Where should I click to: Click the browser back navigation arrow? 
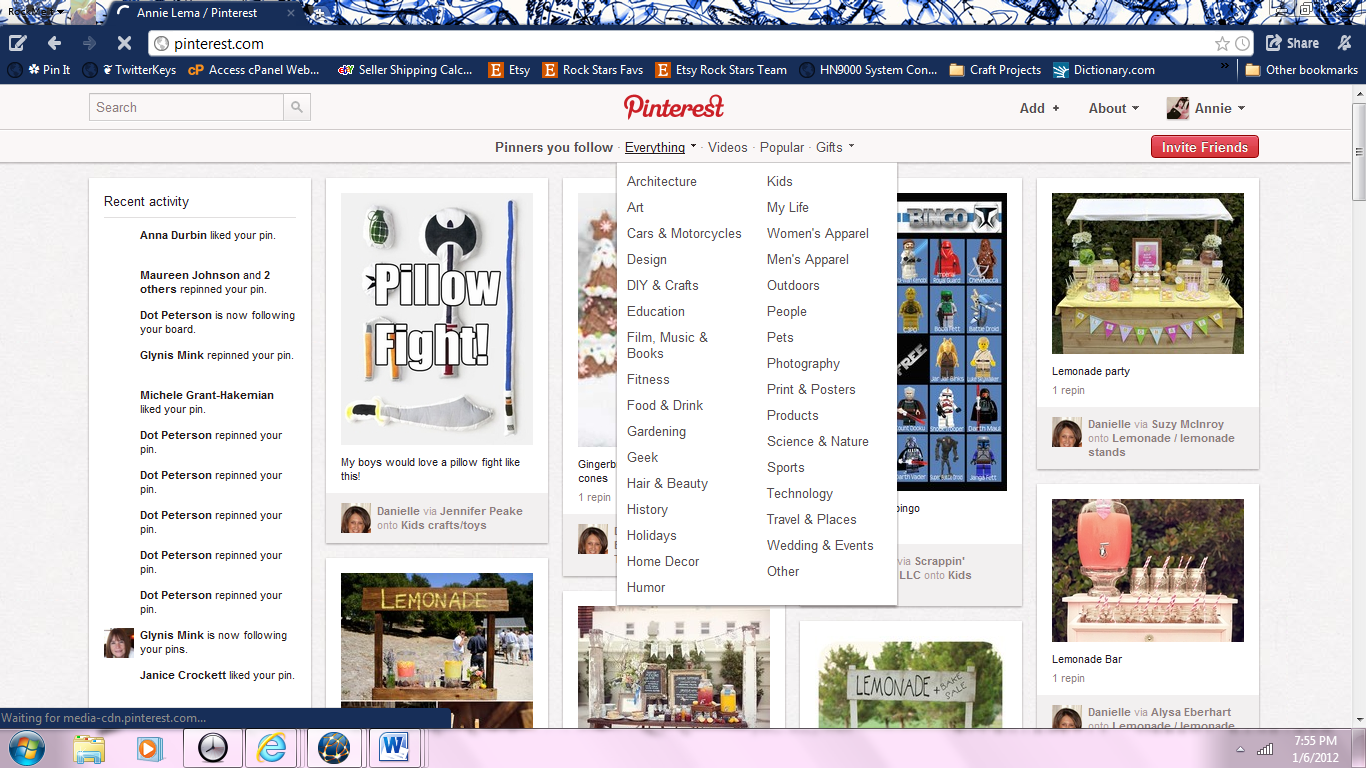pyautogui.click(x=54, y=43)
